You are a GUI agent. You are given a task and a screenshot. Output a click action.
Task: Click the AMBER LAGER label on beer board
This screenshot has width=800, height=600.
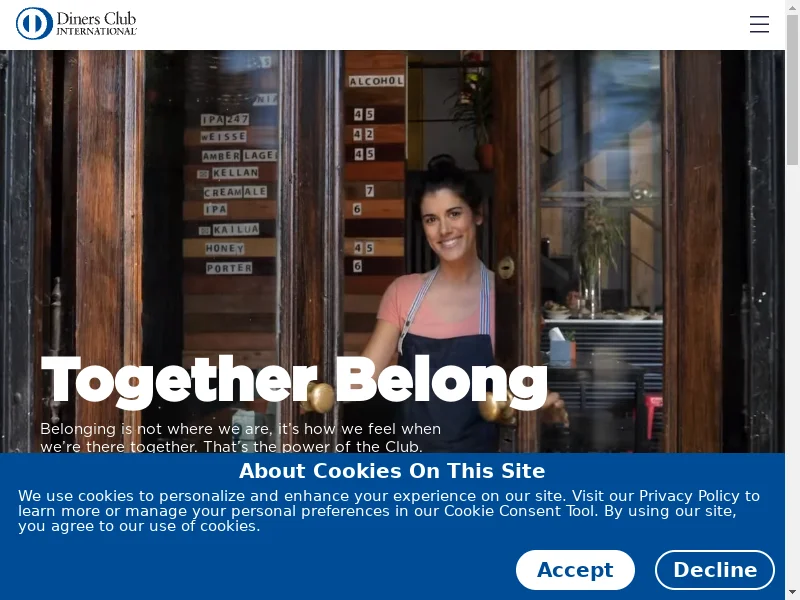click(239, 155)
